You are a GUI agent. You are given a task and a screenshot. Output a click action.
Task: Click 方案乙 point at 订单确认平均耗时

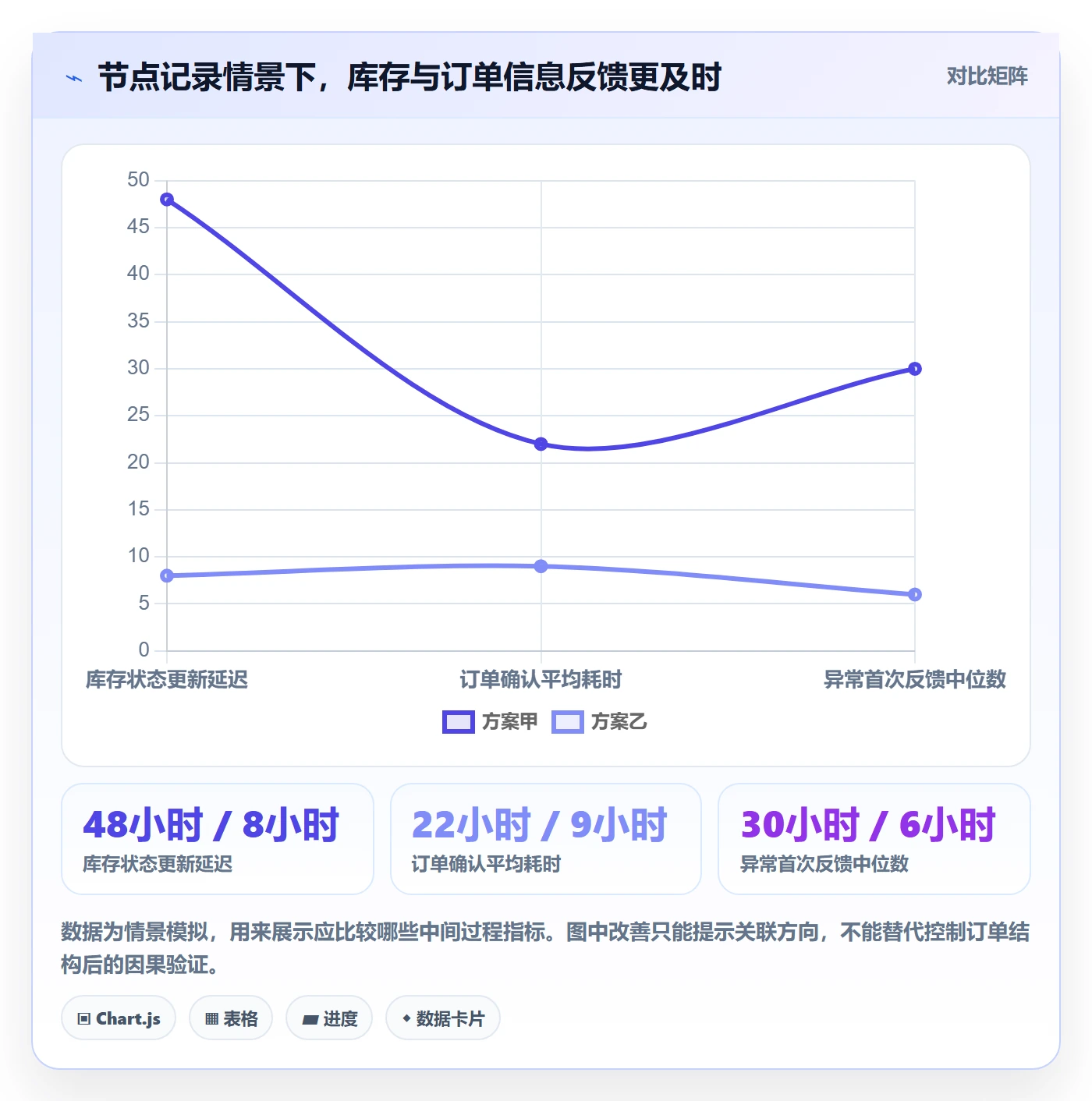pos(541,566)
